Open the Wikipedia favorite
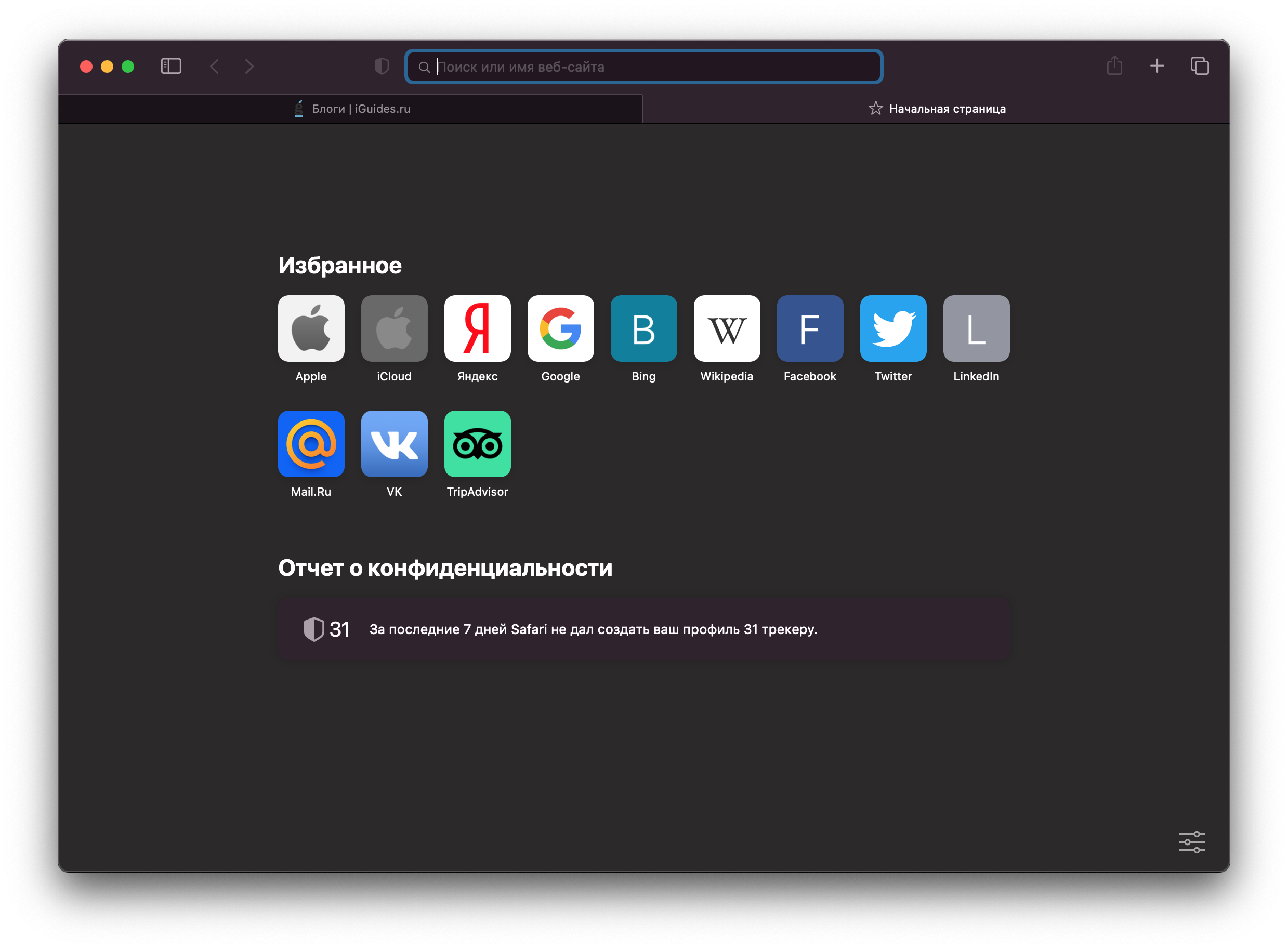 [727, 328]
